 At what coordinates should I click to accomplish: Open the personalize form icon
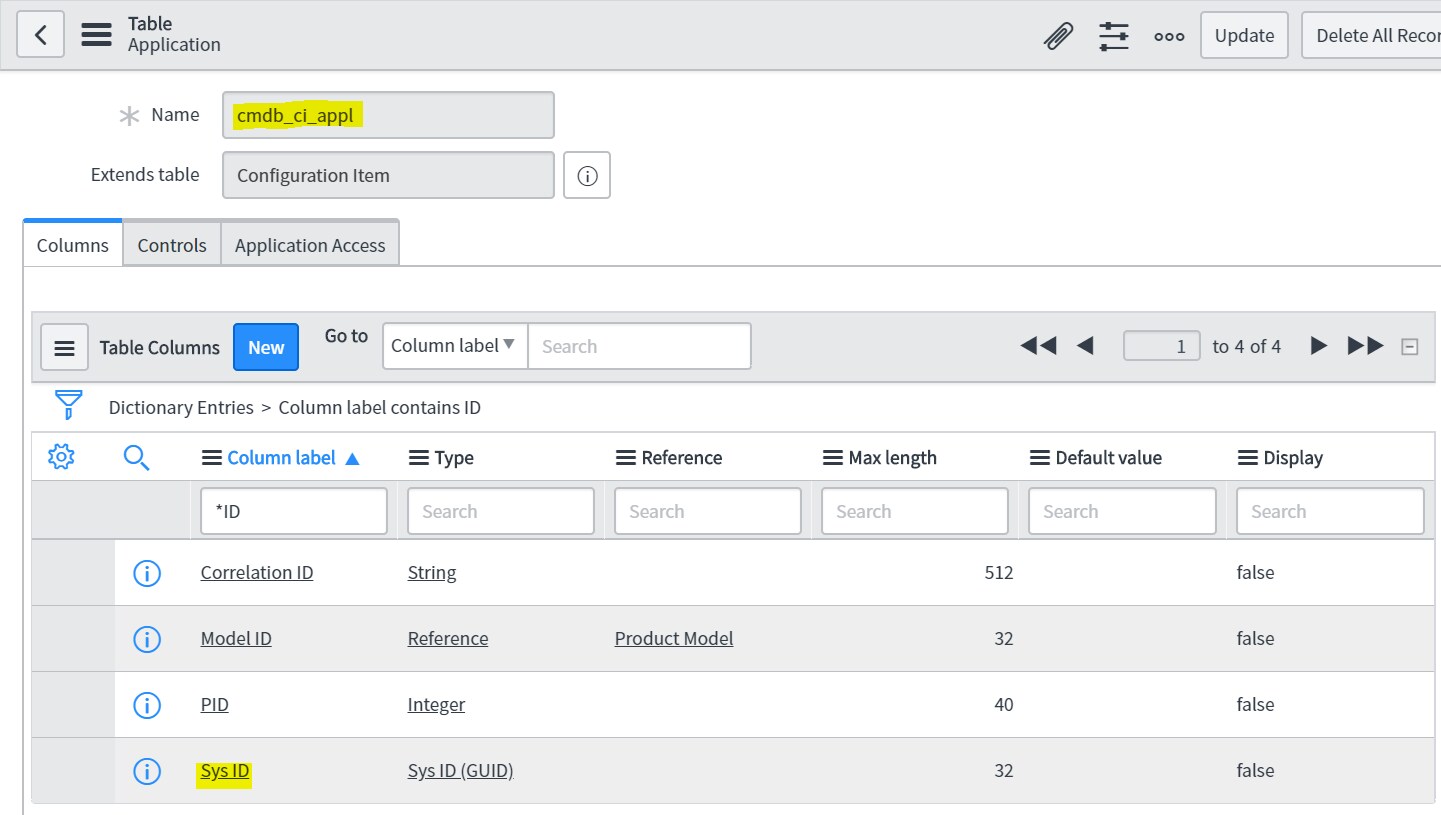click(x=1114, y=34)
